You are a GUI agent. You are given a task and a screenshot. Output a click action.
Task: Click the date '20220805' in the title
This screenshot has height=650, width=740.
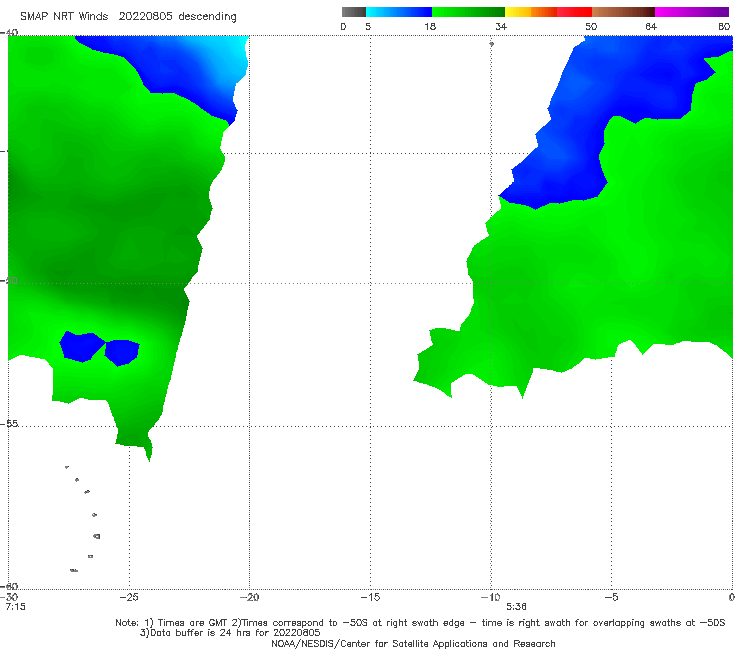[x=145, y=16]
